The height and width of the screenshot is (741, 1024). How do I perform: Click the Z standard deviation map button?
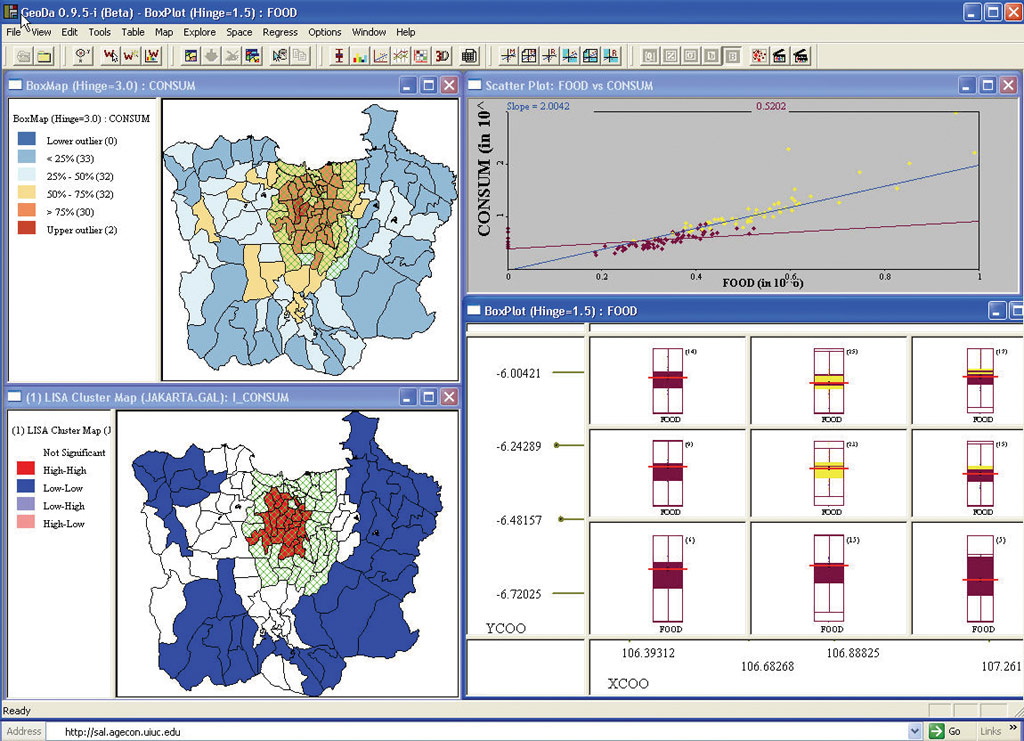(x=670, y=56)
